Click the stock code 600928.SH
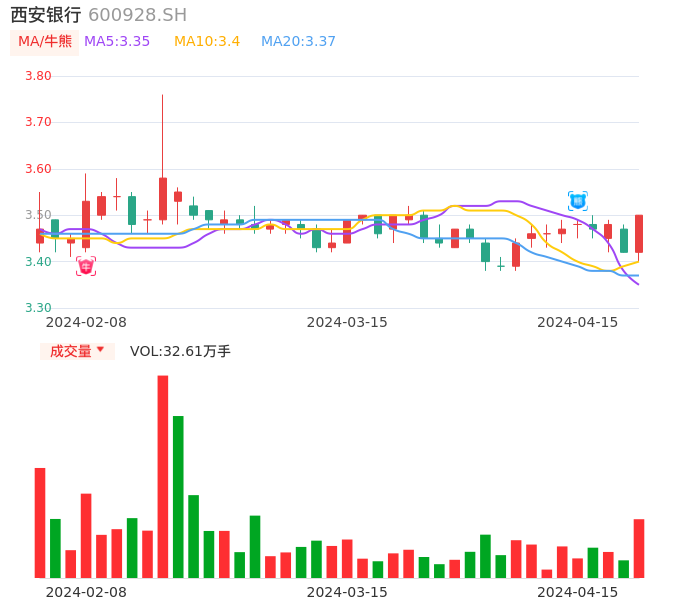Viewport: 686px width, 606px height. pos(137,15)
